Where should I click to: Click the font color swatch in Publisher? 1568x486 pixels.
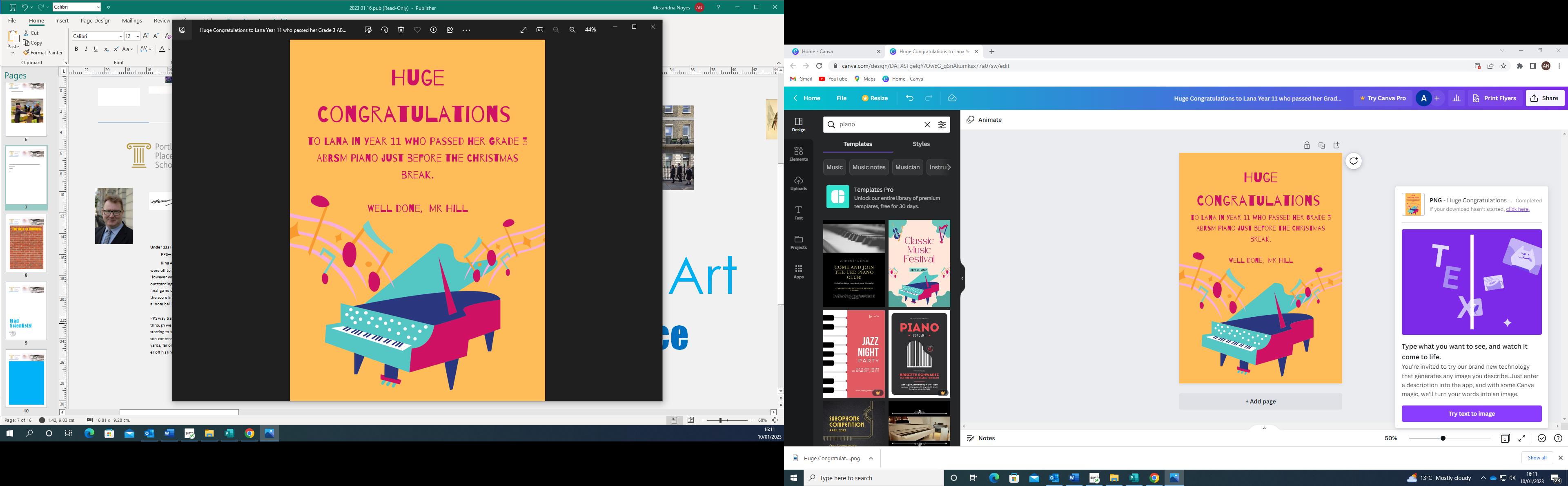point(162,49)
